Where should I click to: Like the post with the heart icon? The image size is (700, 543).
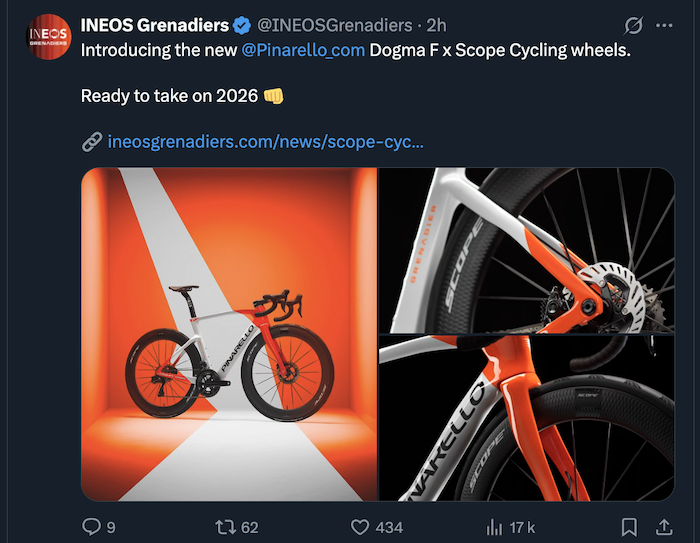pyautogui.click(x=362, y=526)
